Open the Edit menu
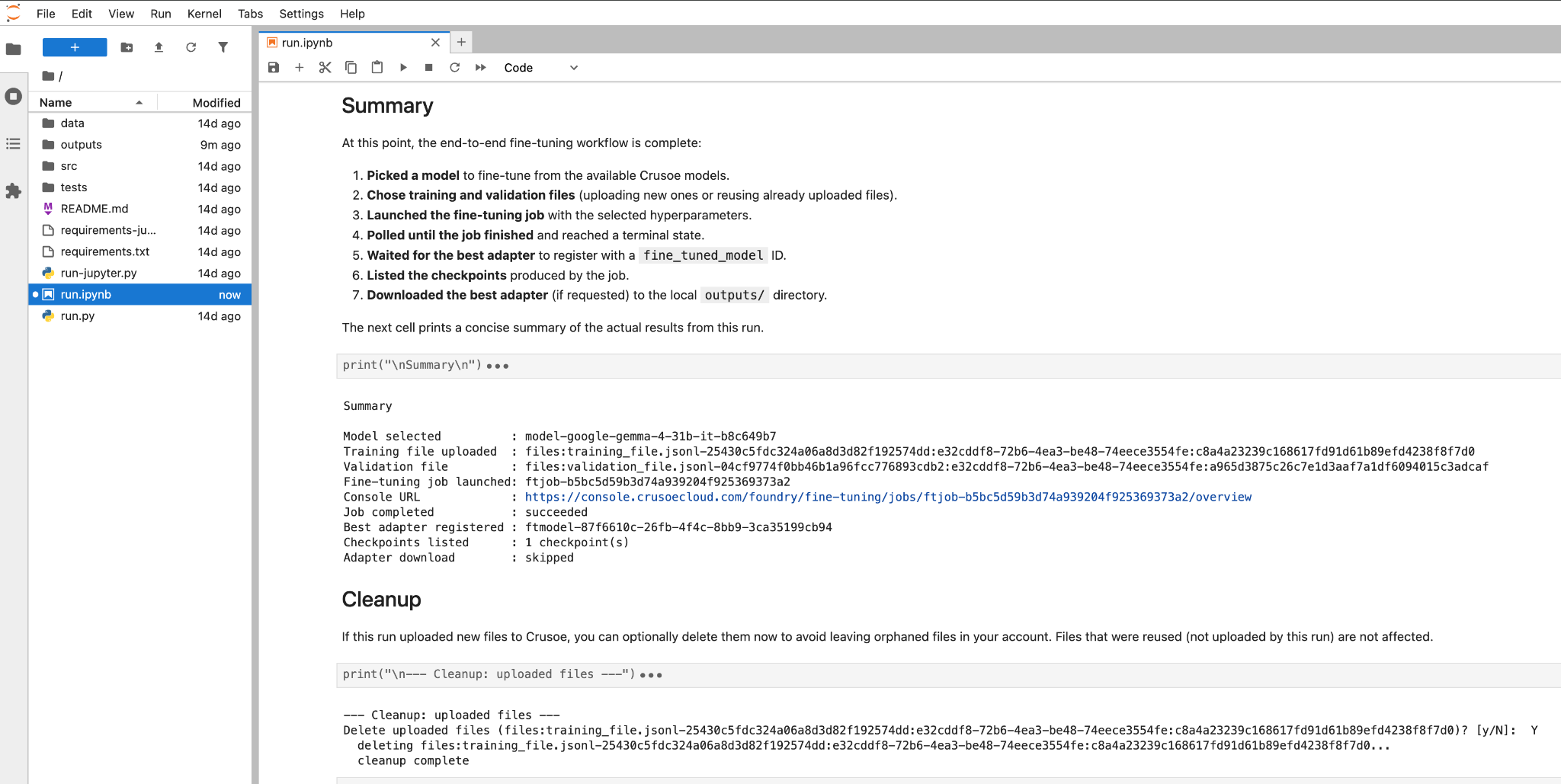 pos(82,14)
